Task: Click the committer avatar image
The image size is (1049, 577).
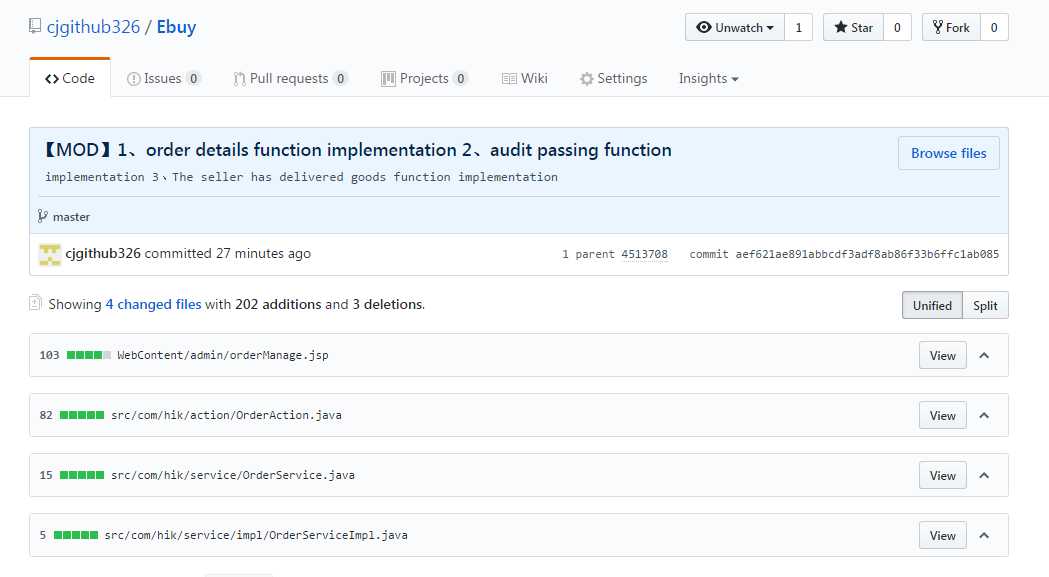Action: tap(50, 254)
